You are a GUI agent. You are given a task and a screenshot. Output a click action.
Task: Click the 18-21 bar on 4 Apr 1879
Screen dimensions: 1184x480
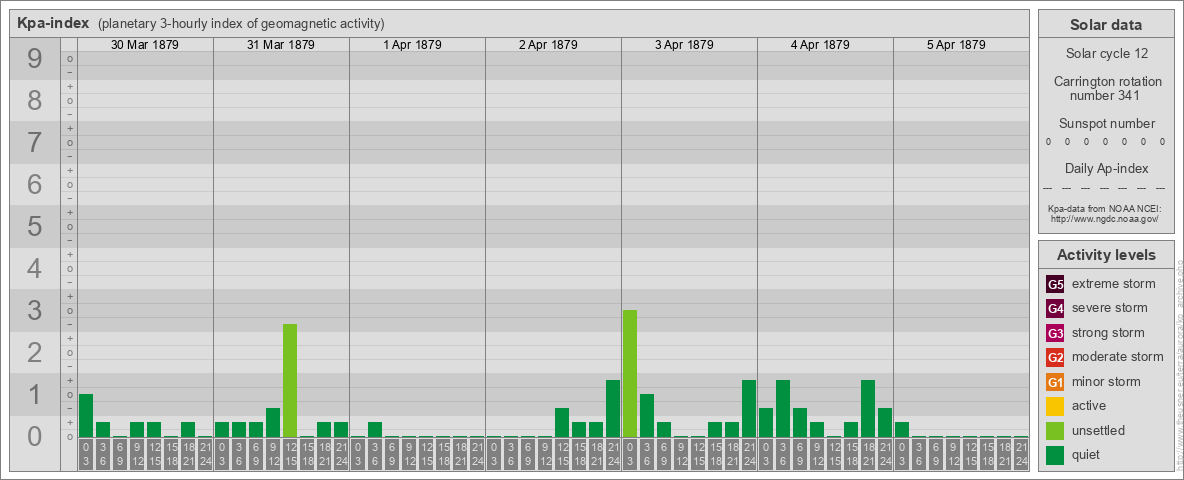(868, 408)
